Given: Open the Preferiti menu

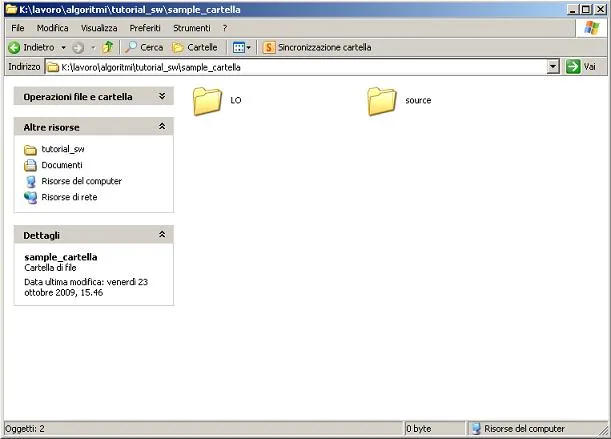Looking at the screenshot, I should (x=145, y=28).
